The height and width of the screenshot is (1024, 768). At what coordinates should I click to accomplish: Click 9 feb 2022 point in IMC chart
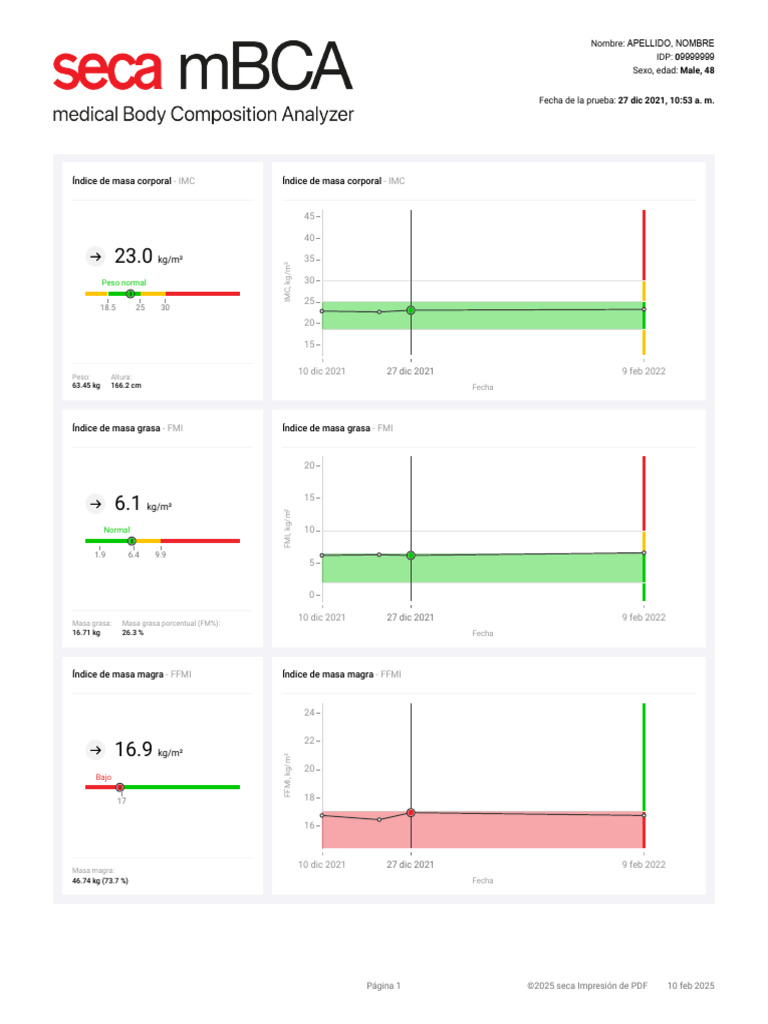click(x=644, y=309)
